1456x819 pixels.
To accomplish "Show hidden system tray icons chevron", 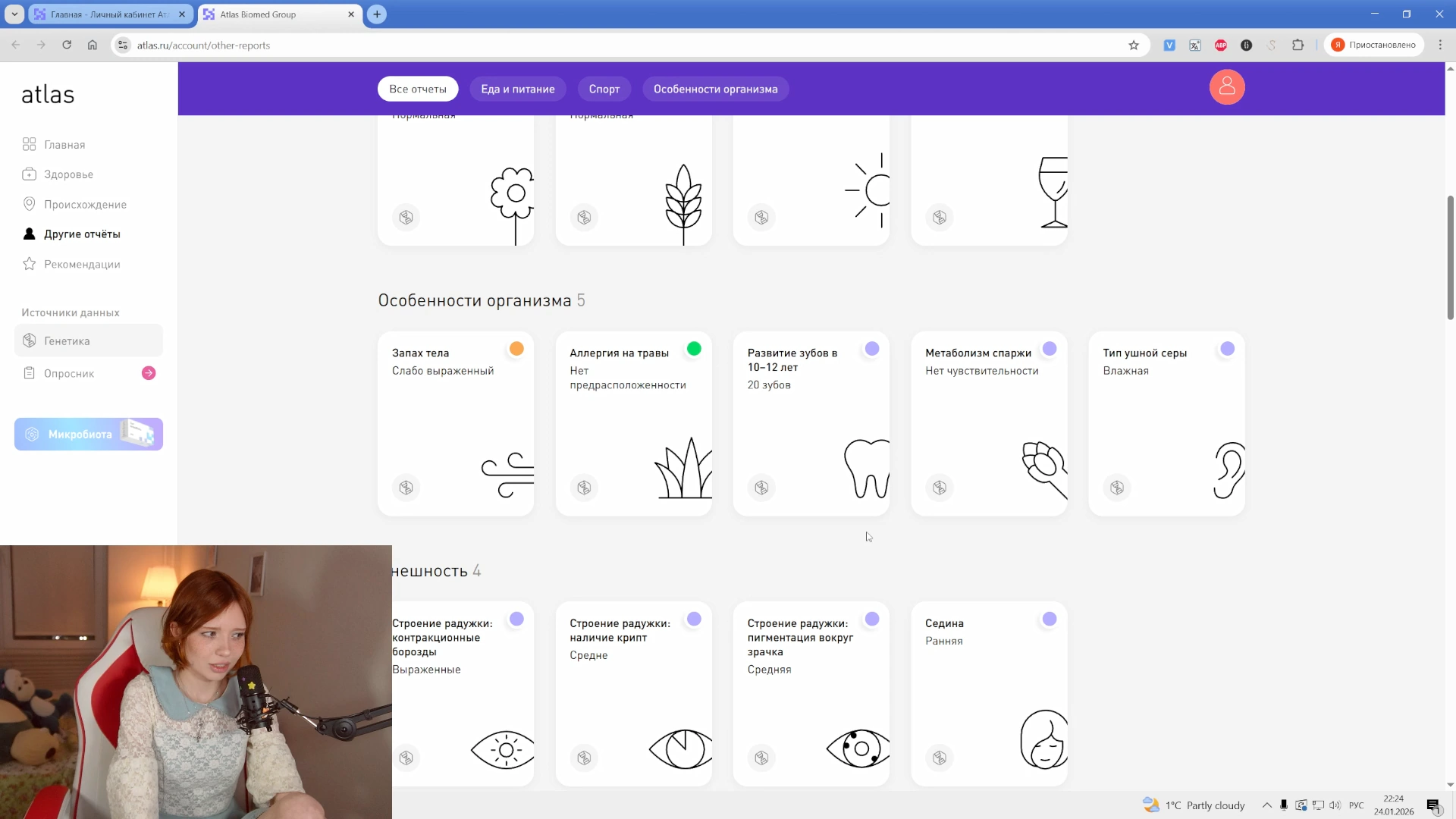I will click(x=1266, y=805).
